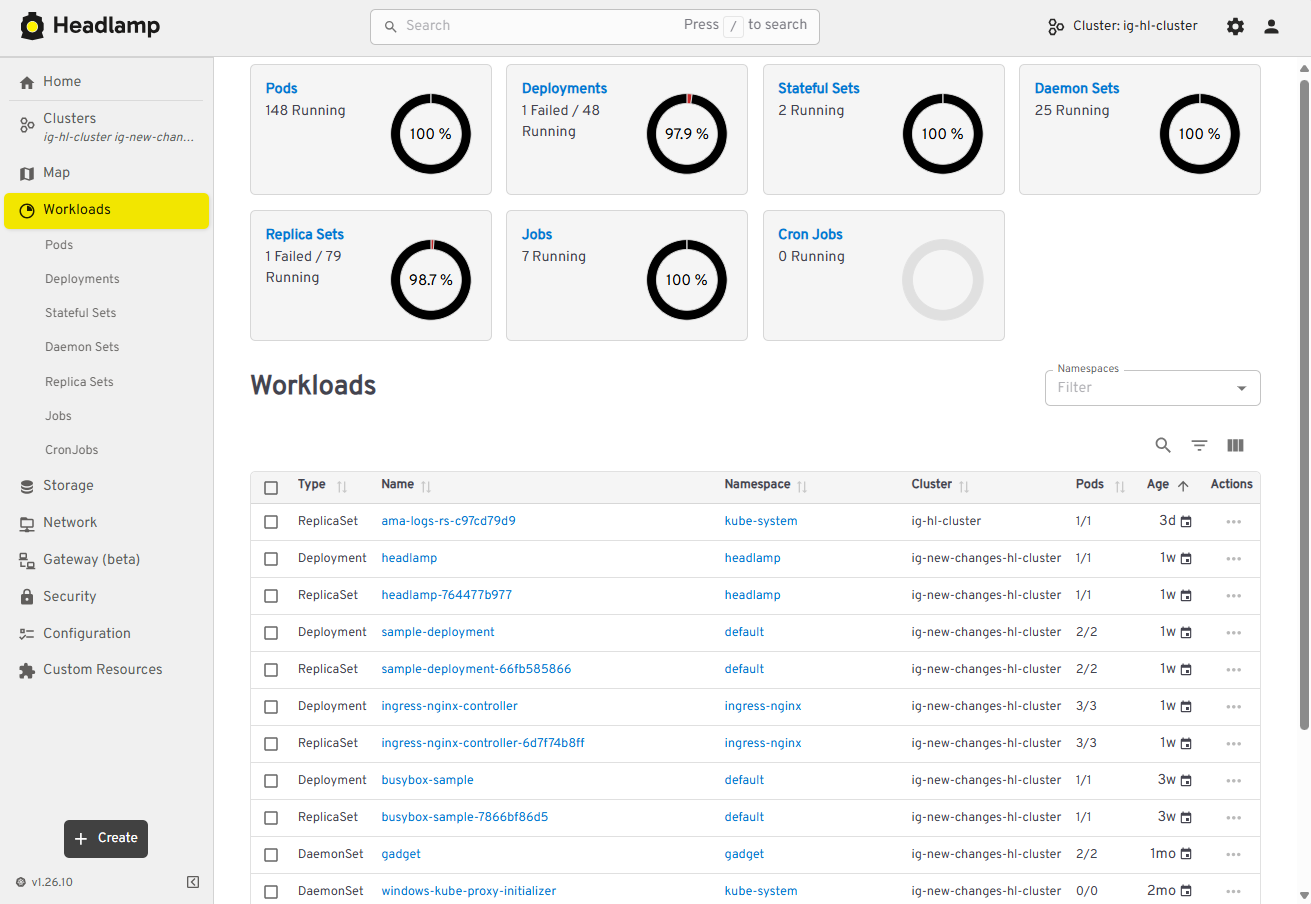Check the checkbox for the gadget DaemonSet
The width and height of the screenshot is (1311, 904).
coord(271,854)
